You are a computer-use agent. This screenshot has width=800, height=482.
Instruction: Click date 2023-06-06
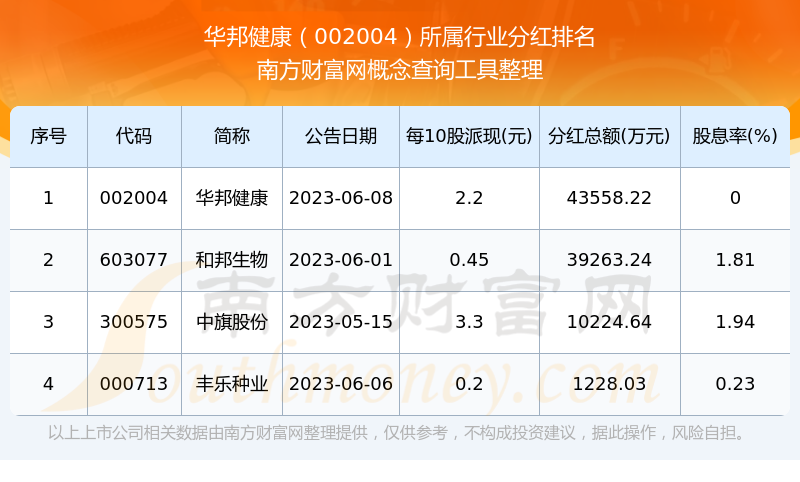[x=341, y=384]
